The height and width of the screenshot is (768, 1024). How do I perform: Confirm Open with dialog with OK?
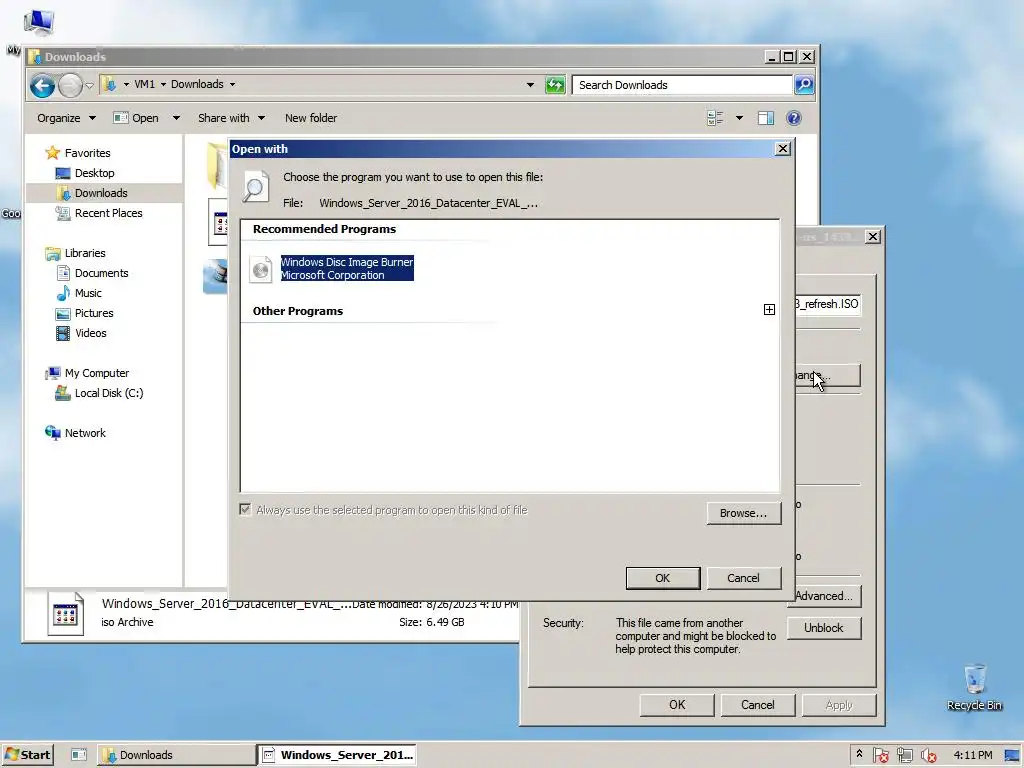[662, 578]
